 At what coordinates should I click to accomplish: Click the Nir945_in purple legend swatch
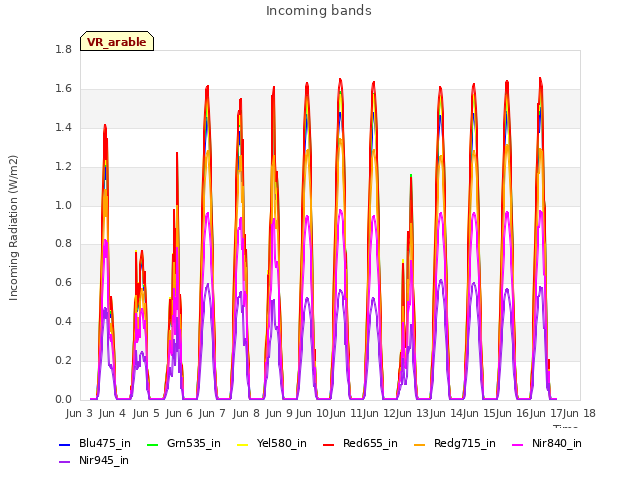(64, 461)
